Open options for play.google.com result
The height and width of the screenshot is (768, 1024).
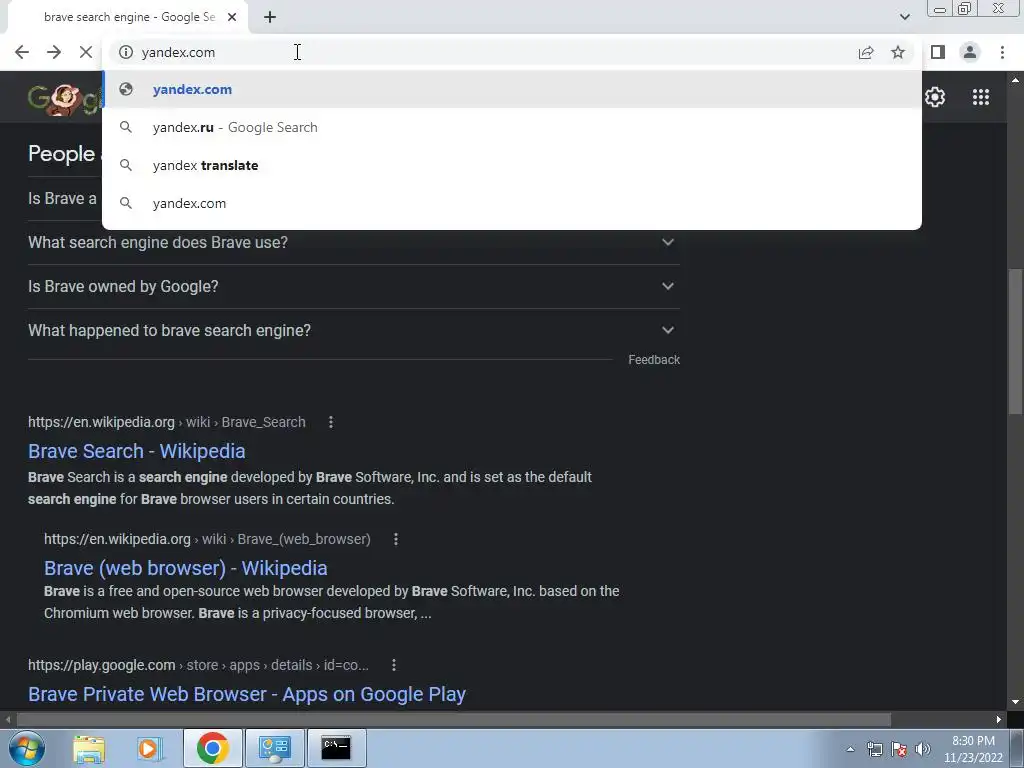coord(394,665)
